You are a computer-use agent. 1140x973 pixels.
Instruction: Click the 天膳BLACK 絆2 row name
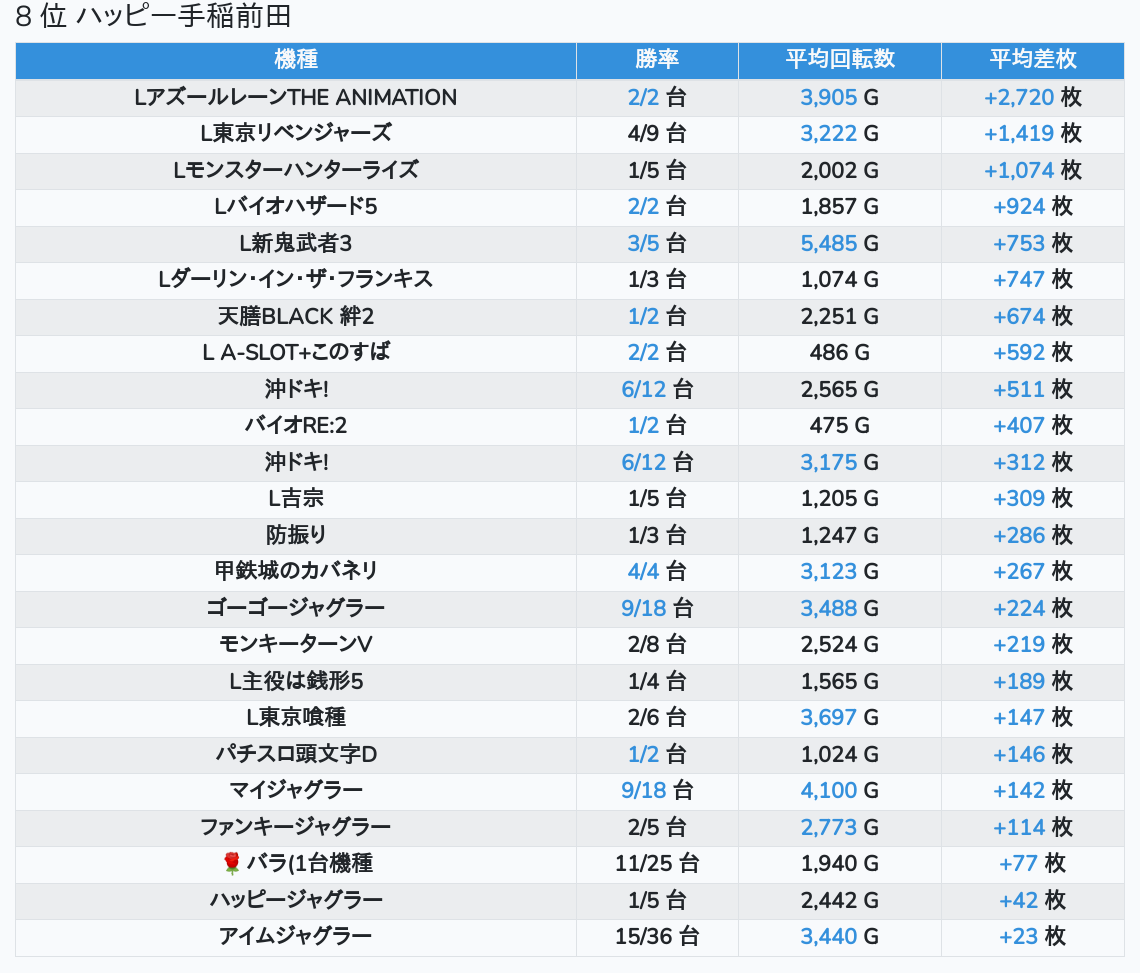[296, 316]
